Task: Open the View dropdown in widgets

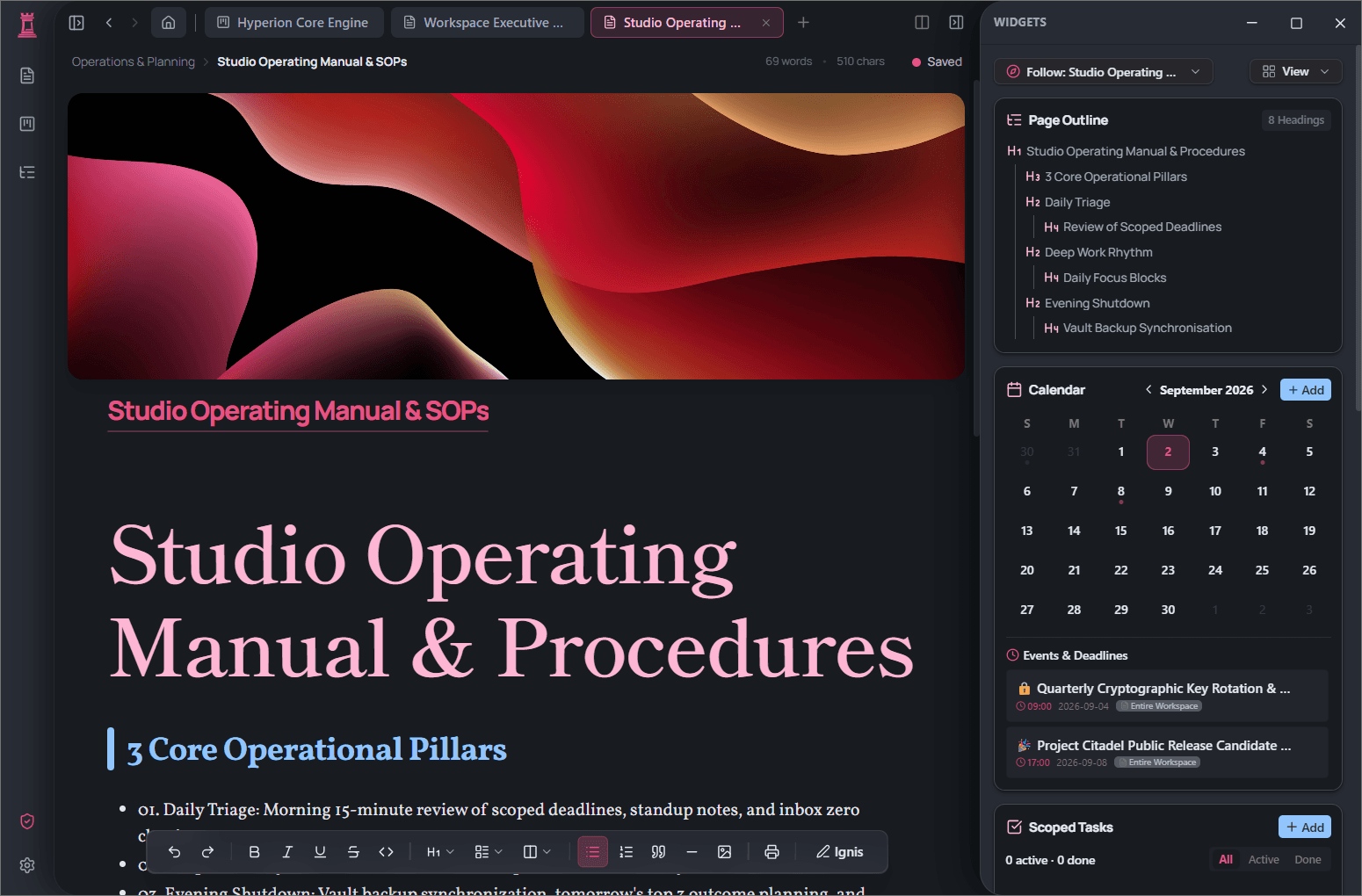Action: point(1295,72)
